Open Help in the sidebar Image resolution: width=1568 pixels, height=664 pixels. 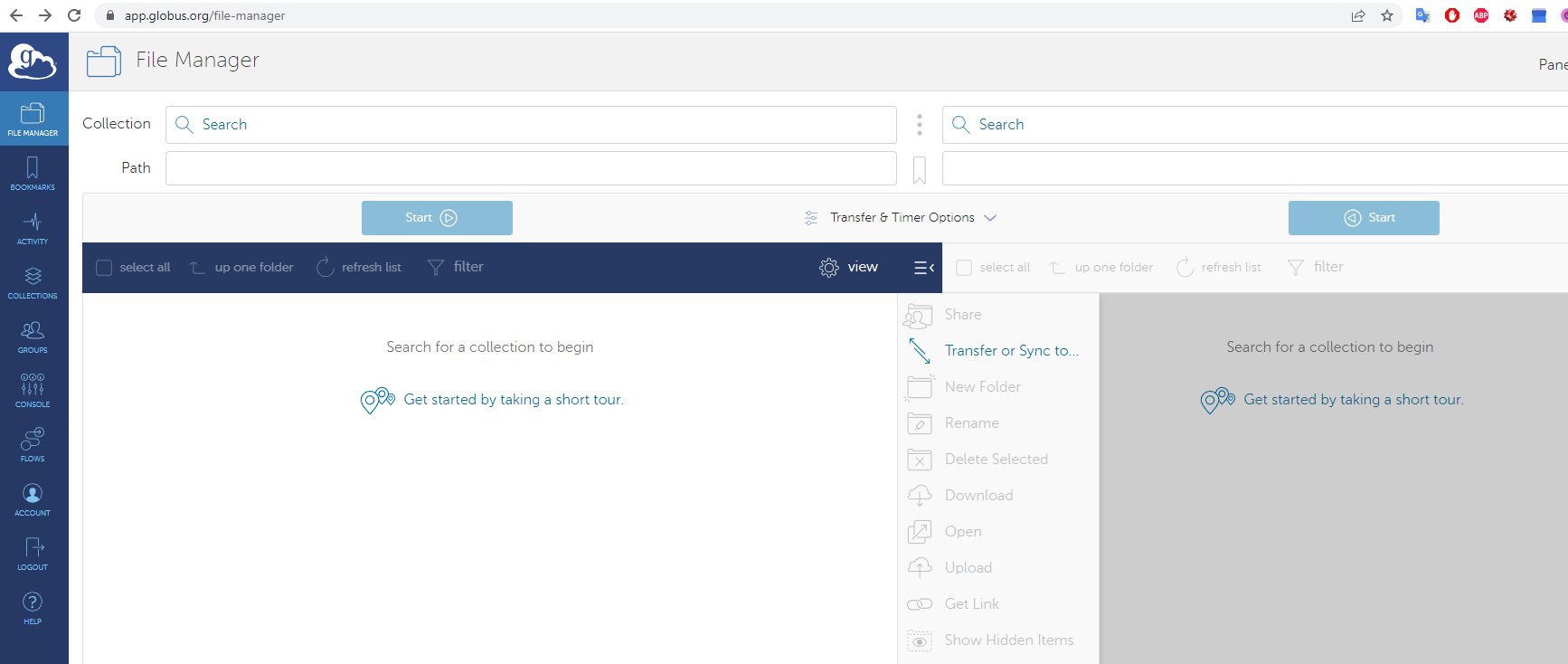(33, 607)
